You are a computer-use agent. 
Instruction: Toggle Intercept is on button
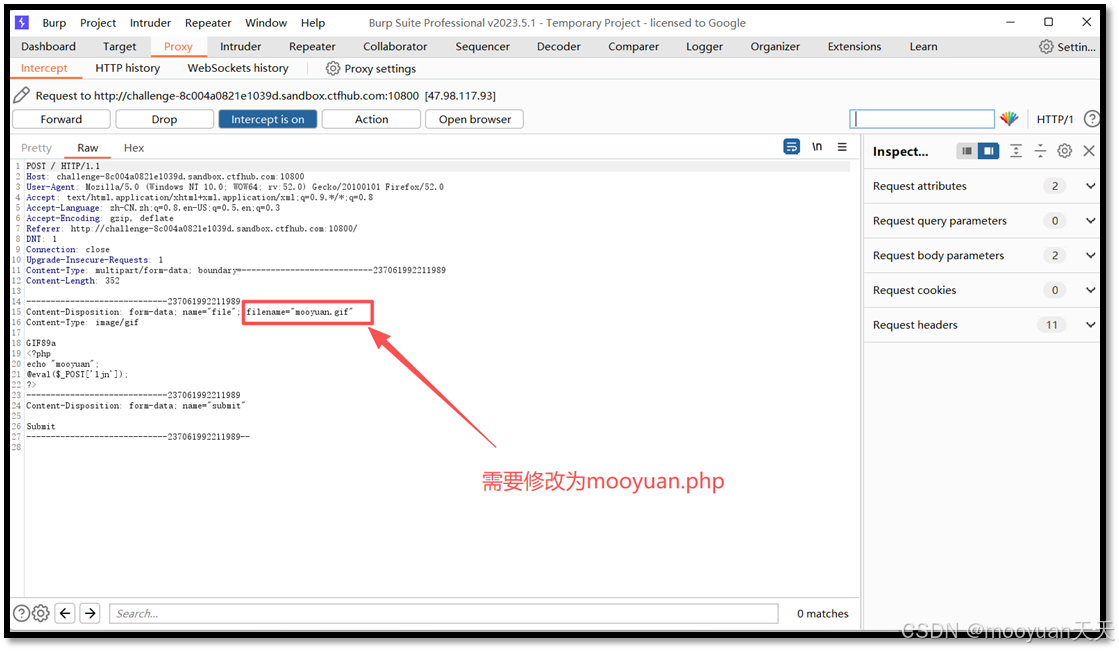pyautogui.click(x=268, y=119)
